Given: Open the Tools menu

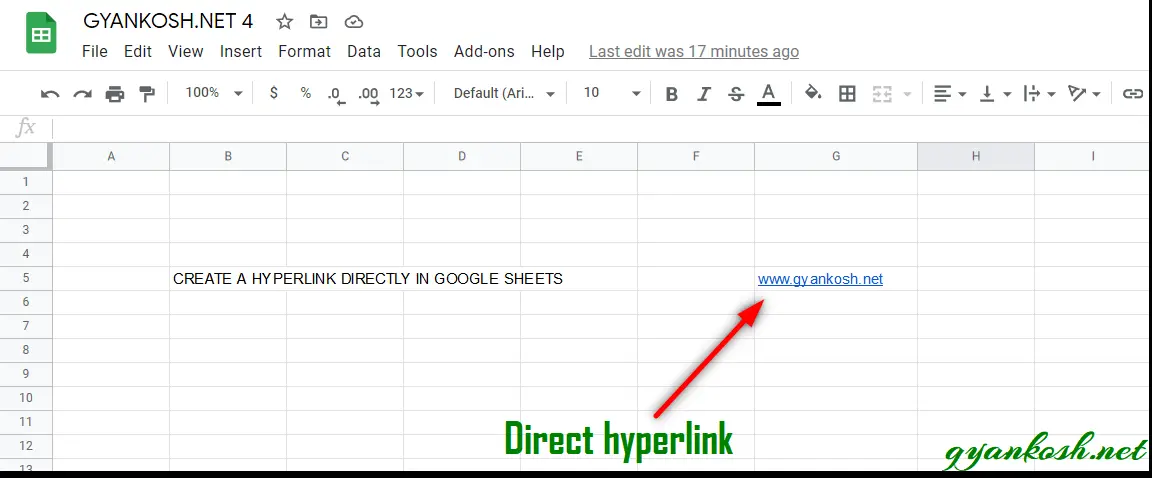Looking at the screenshot, I should click(x=417, y=51).
